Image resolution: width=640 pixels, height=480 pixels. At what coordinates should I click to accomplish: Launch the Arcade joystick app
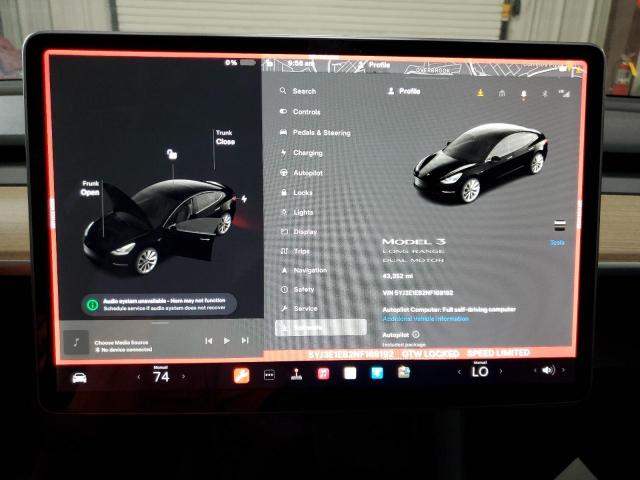(x=296, y=374)
